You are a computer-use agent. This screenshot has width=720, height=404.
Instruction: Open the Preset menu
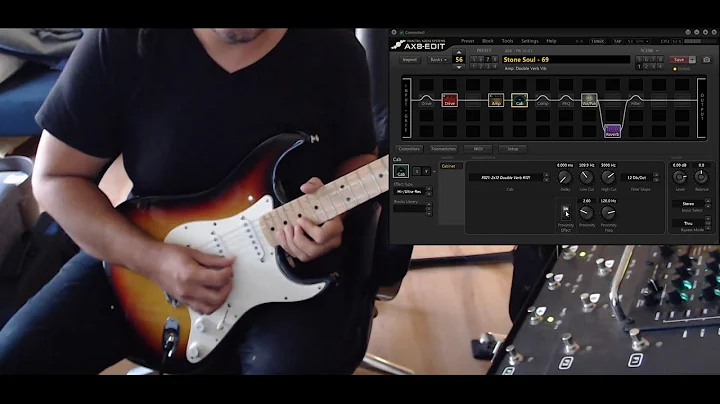tap(467, 41)
